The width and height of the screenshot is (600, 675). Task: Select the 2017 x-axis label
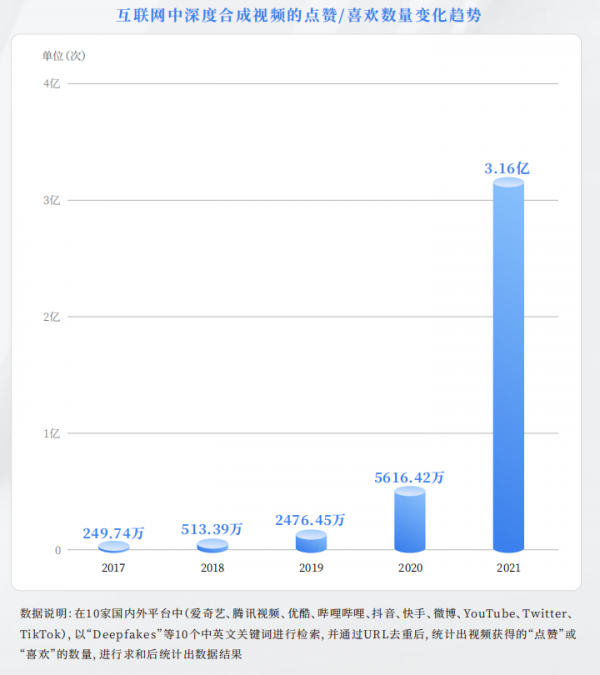click(113, 568)
